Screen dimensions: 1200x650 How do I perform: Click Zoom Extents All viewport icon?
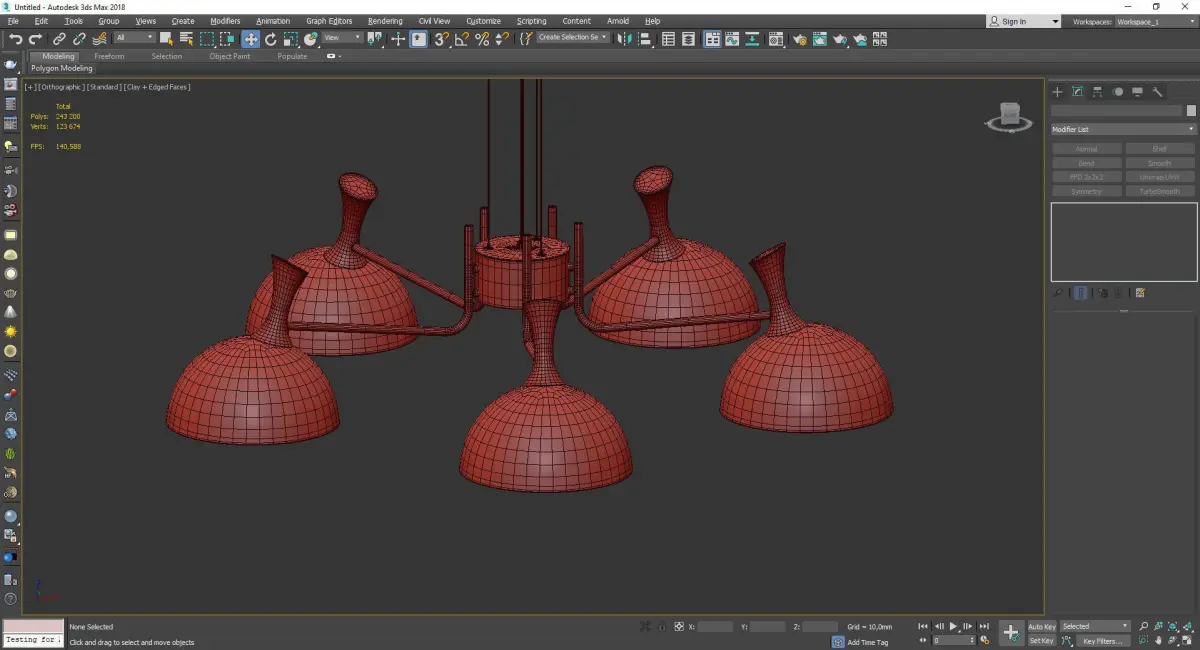(1188, 627)
